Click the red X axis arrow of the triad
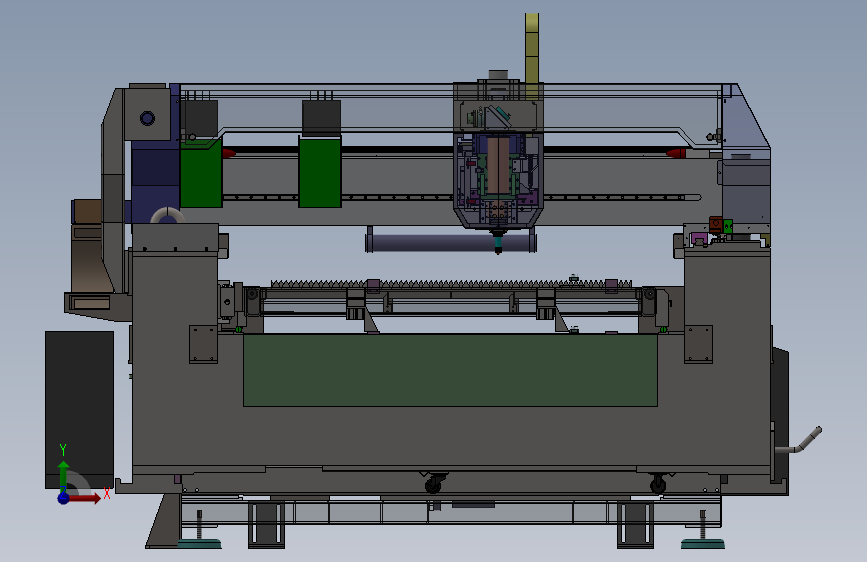The width and height of the screenshot is (867, 562). pos(87,498)
